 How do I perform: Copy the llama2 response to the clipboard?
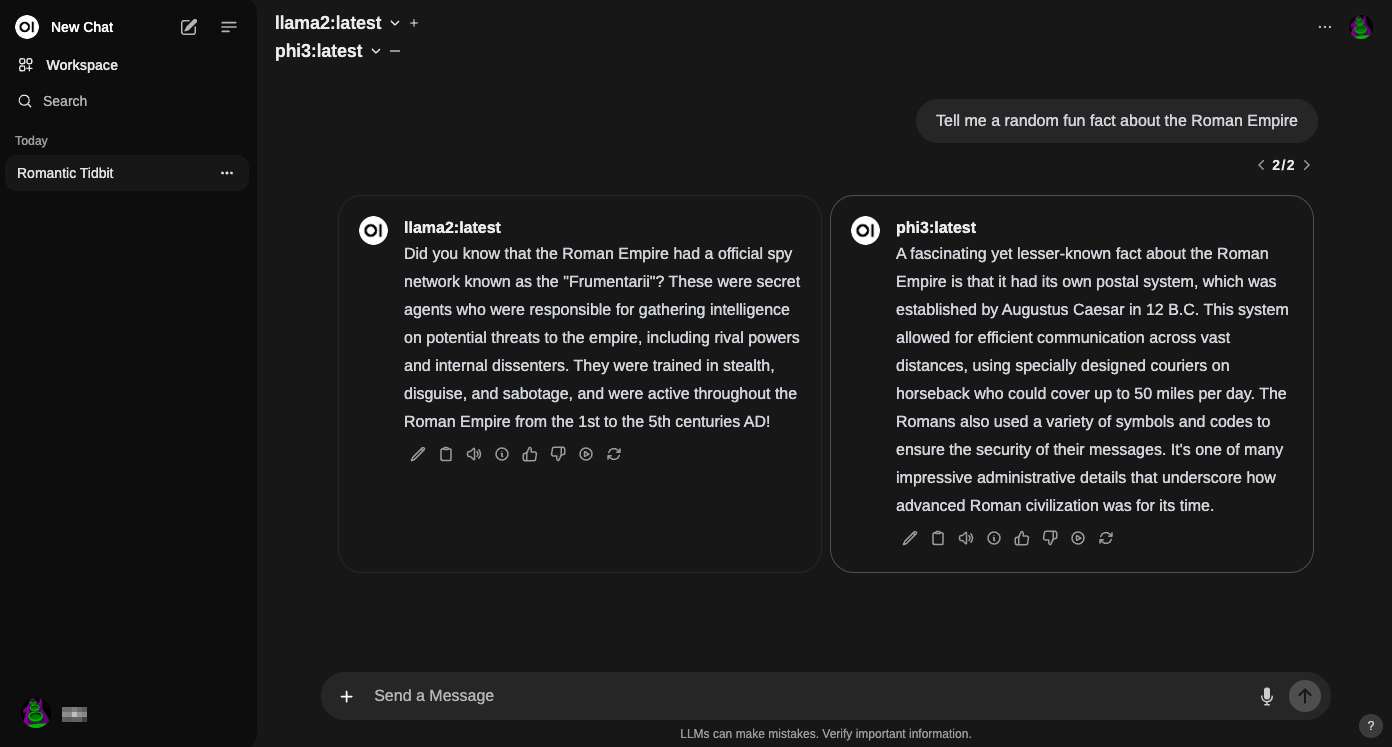(x=446, y=454)
